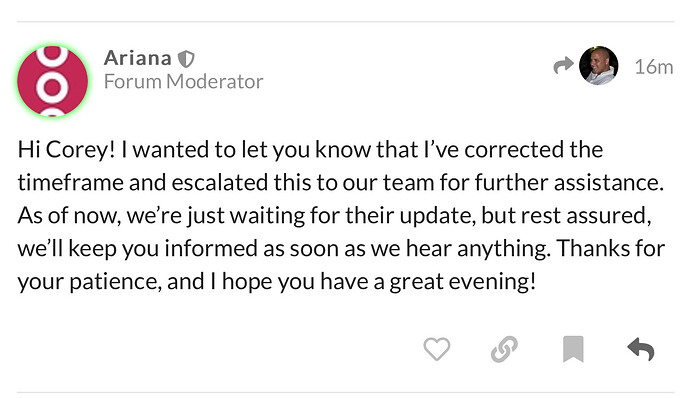The width and height of the screenshot is (690, 398).
Task: Click 'keep you informed' phrase
Action: tap(163, 249)
